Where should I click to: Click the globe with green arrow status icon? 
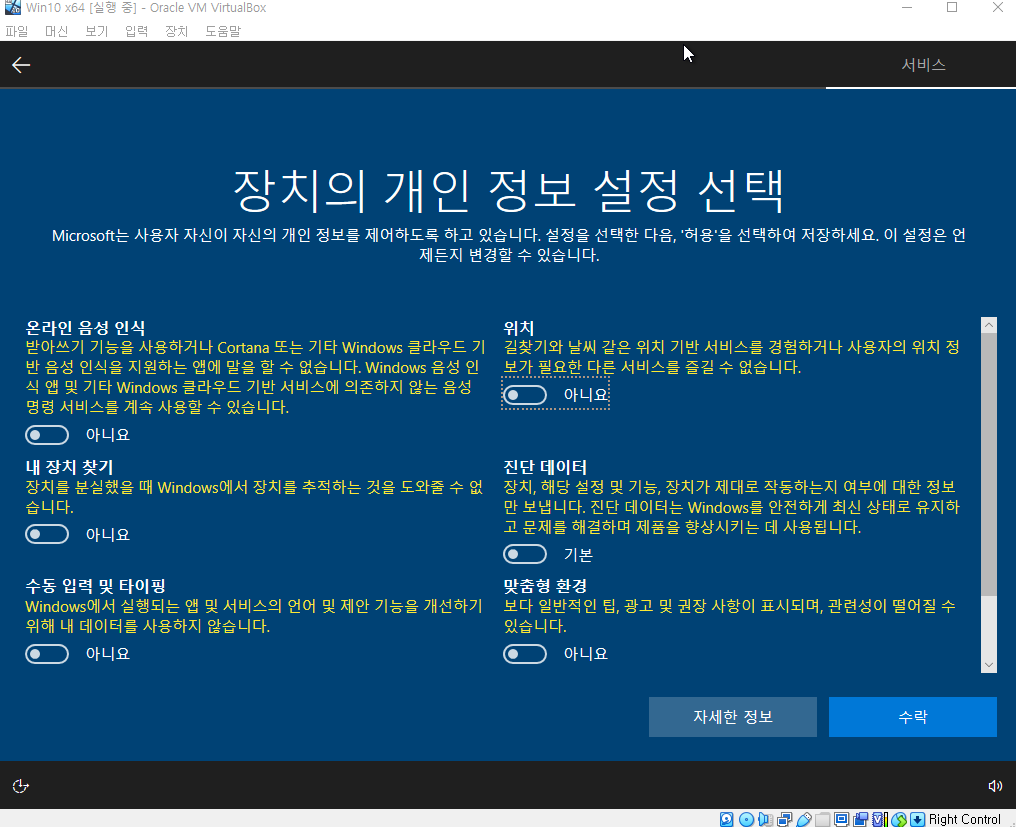click(x=899, y=819)
